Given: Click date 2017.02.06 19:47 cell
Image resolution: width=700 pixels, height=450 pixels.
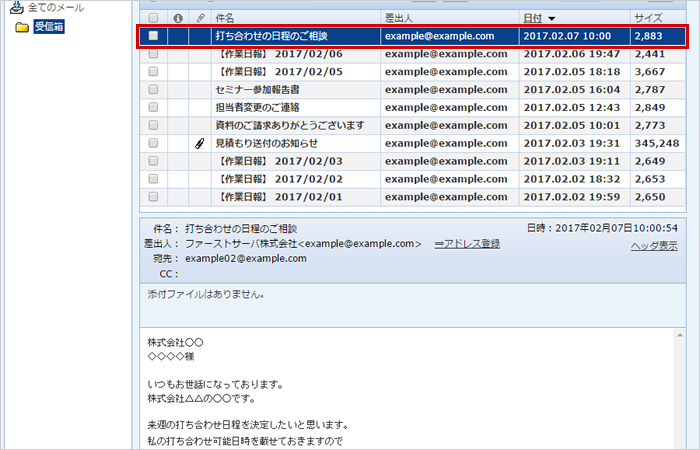Looking at the screenshot, I should point(572,54).
